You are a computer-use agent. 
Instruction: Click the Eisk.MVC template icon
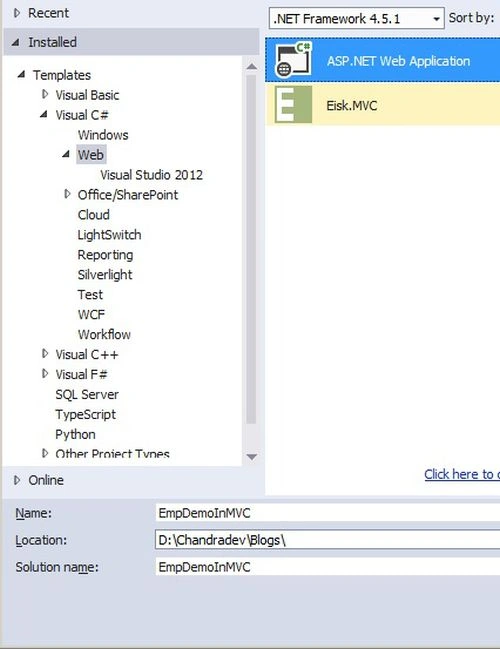tap(293, 104)
